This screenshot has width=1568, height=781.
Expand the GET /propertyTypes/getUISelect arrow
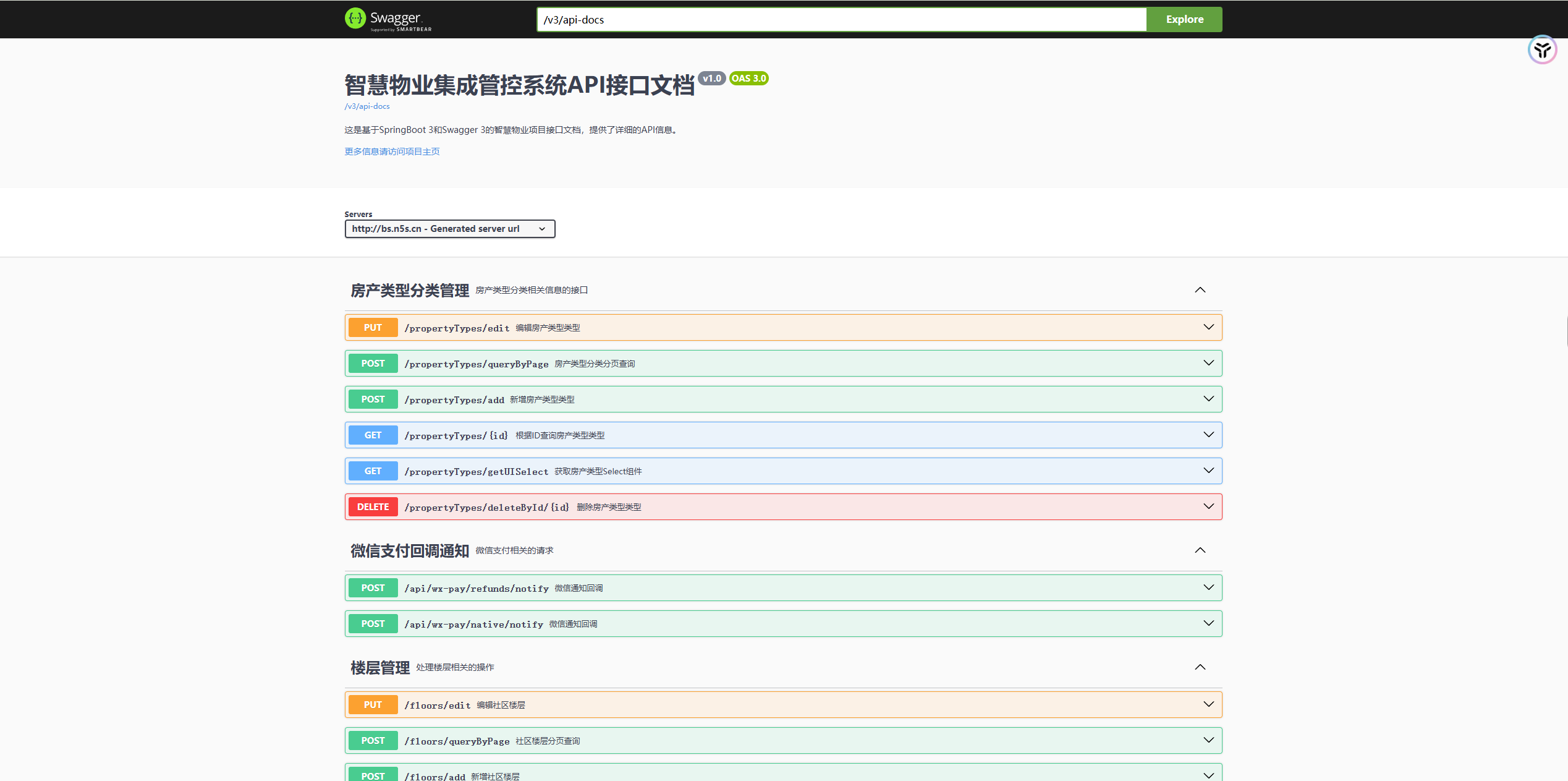tap(1208, 471)
